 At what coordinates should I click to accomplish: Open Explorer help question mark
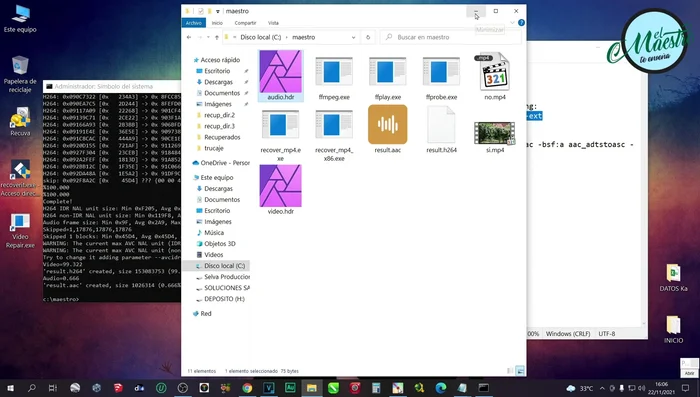coord(521,23)
